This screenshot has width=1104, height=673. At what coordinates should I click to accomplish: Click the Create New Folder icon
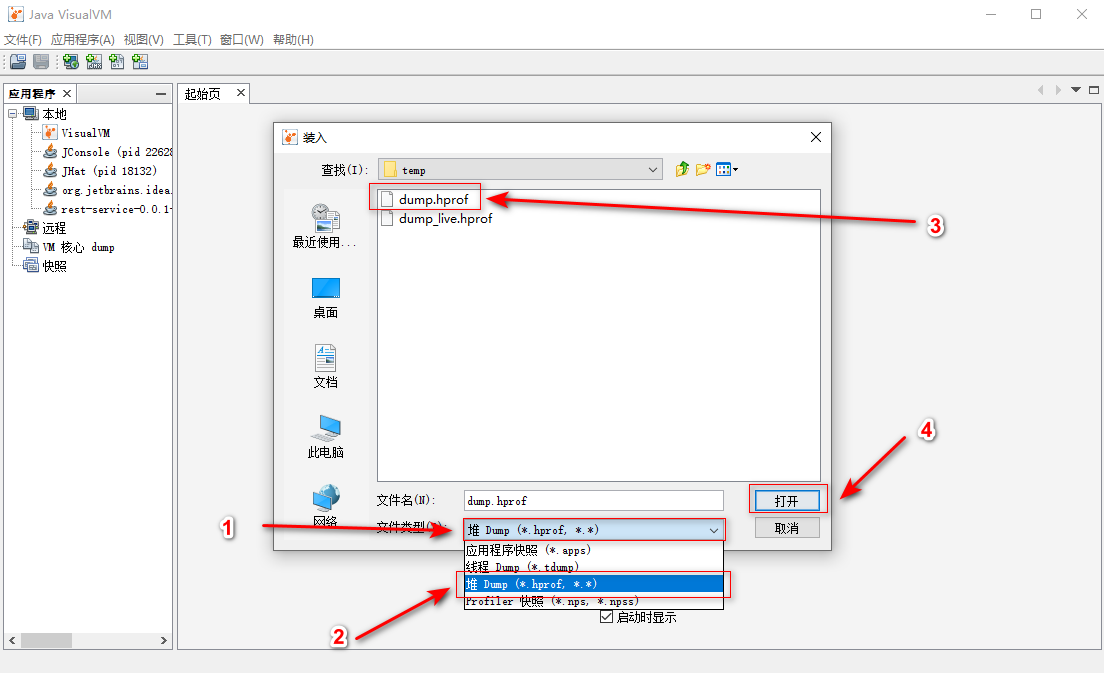click(703, 169)
